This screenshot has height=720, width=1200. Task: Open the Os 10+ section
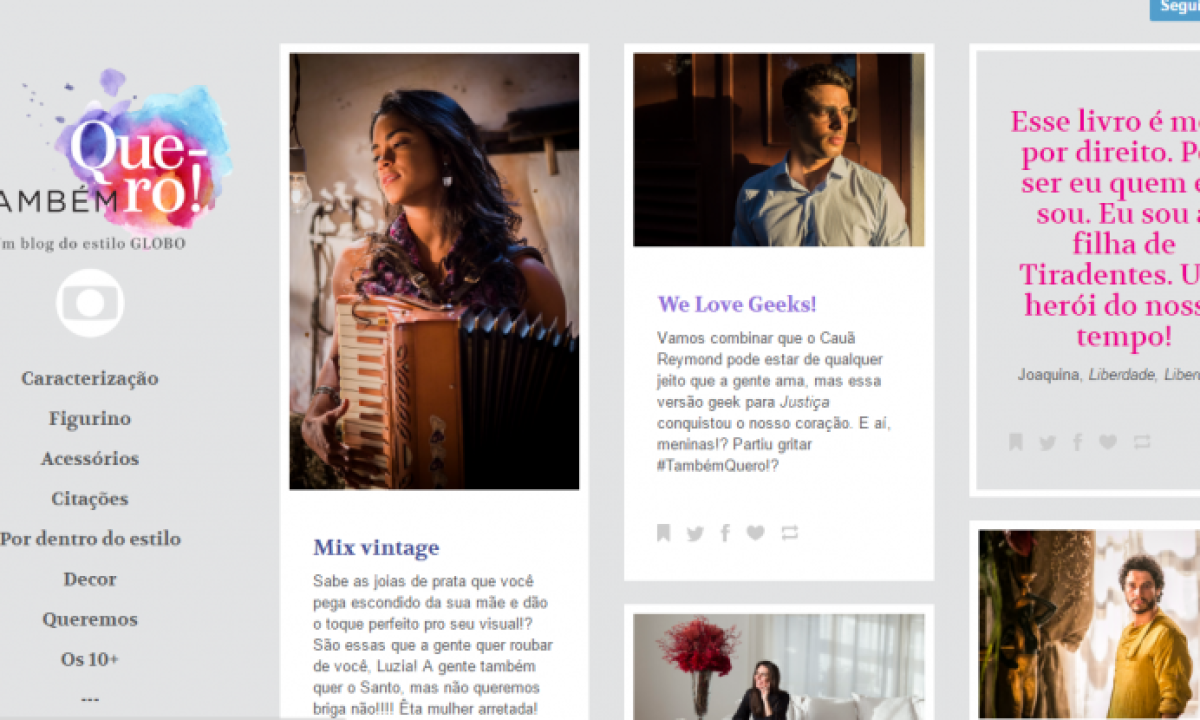coord(90,660)
